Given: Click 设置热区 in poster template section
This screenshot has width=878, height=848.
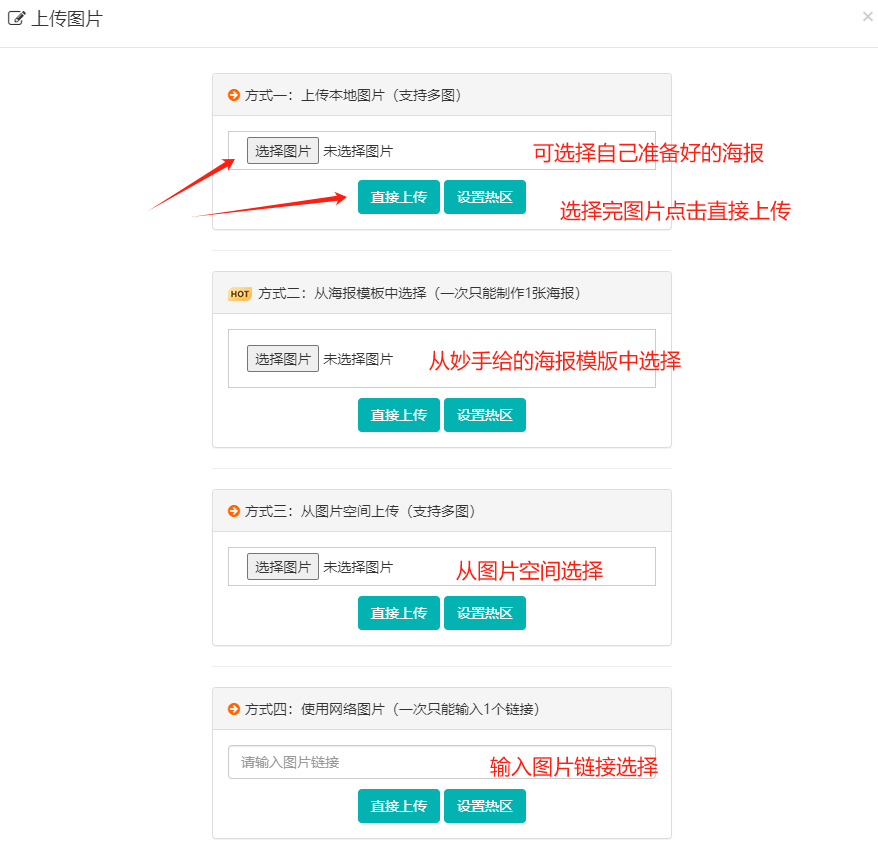Looking at the screenshot, I should pyautogui.click(x=484, y=415).
